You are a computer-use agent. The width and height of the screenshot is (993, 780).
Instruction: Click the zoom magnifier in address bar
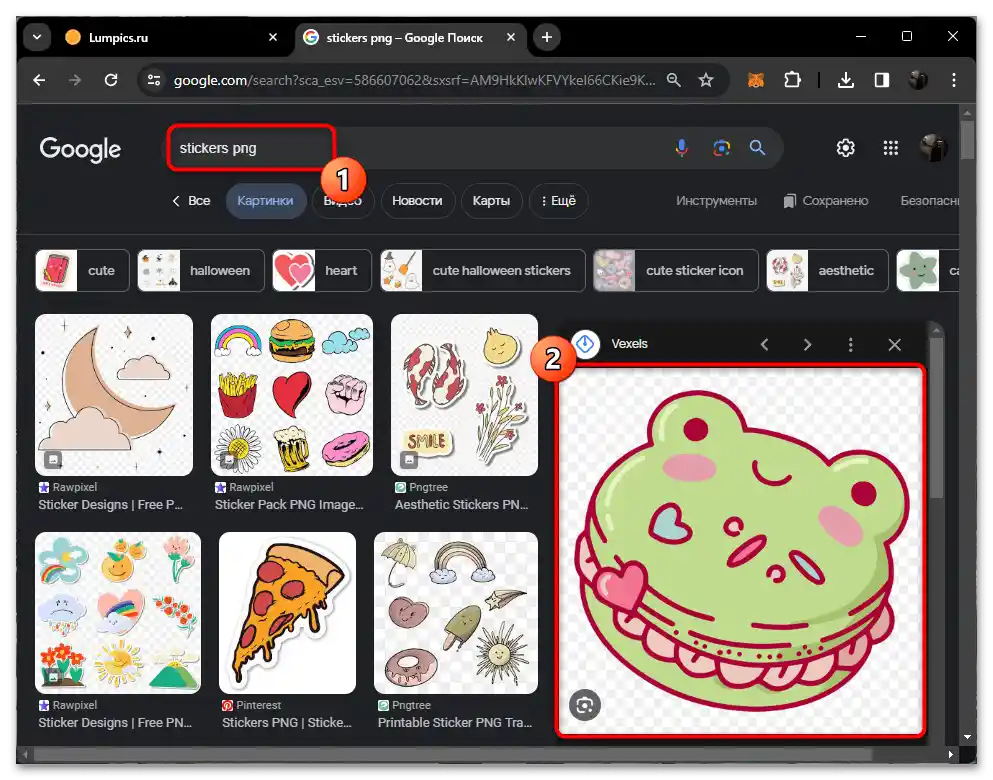(x=674, y=80)
